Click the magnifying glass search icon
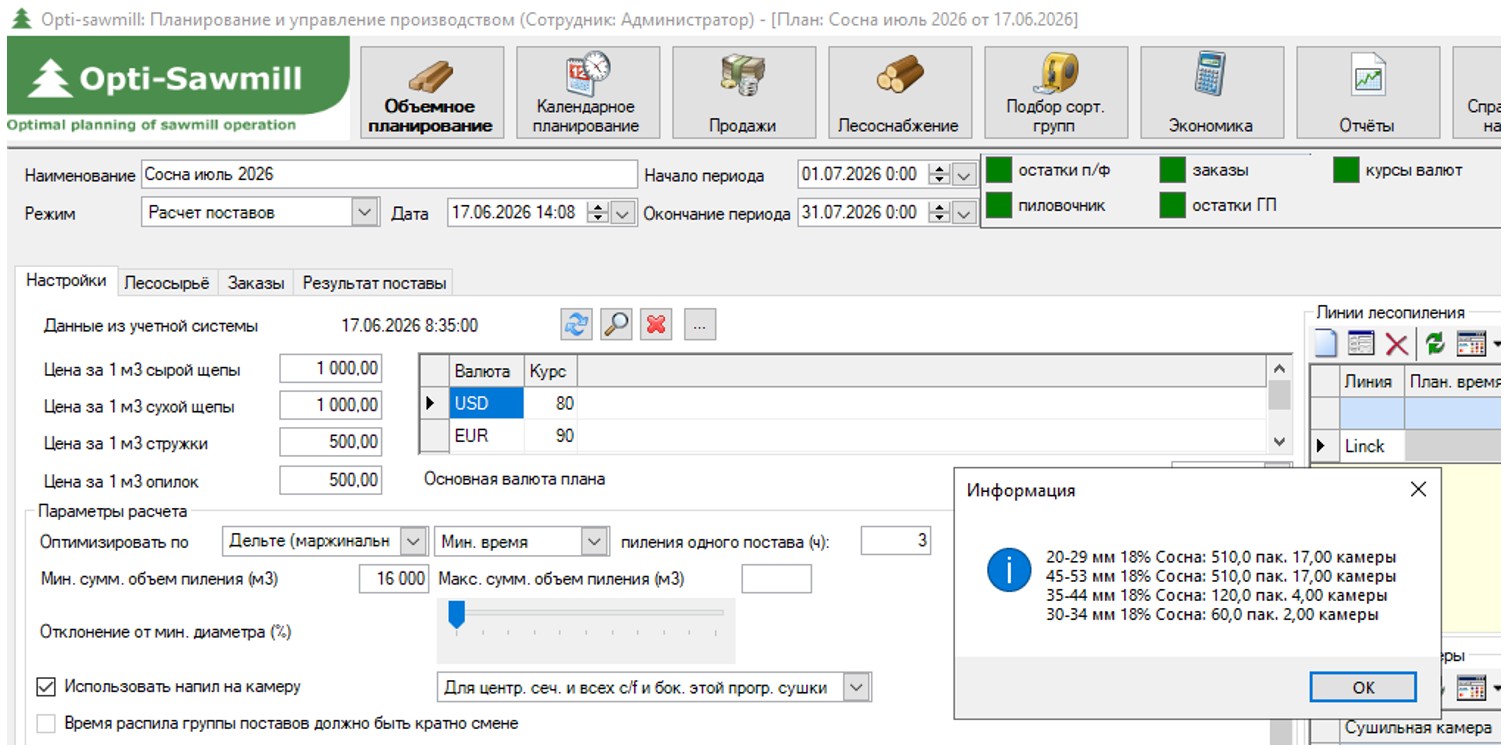The image size is (1507, 748). point(616,325)
